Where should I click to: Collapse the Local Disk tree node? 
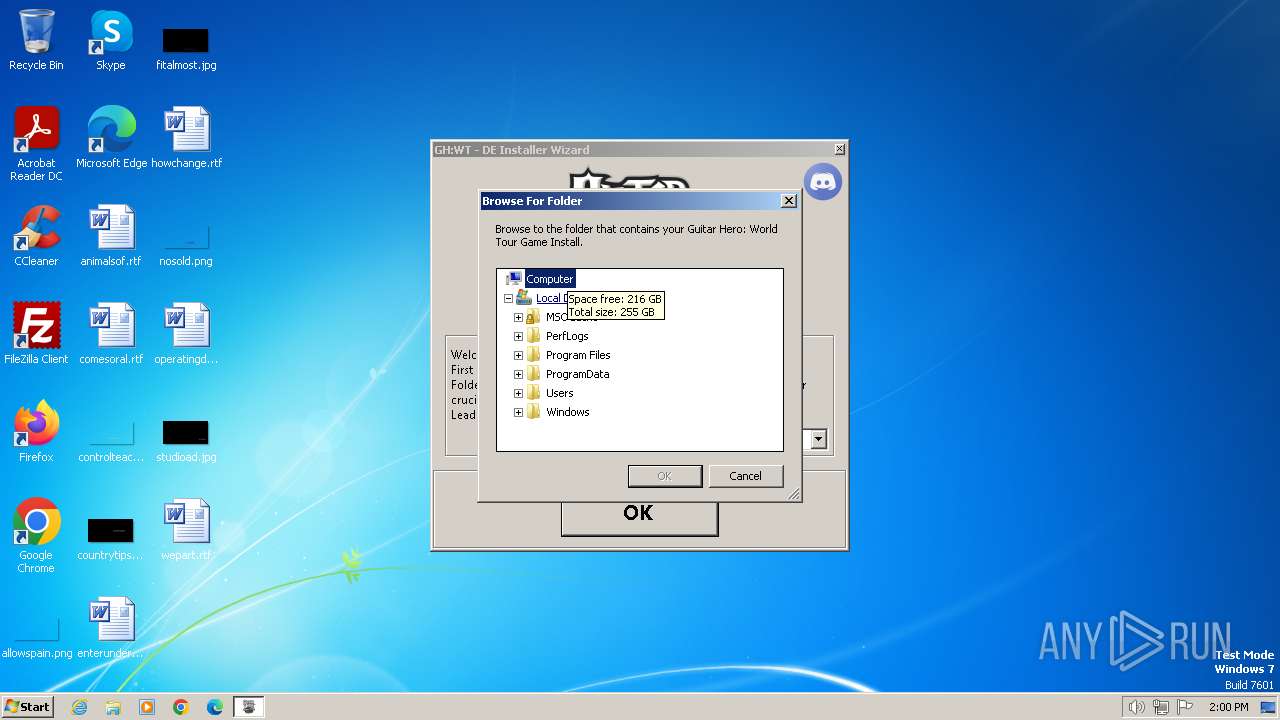coord(508,298)
